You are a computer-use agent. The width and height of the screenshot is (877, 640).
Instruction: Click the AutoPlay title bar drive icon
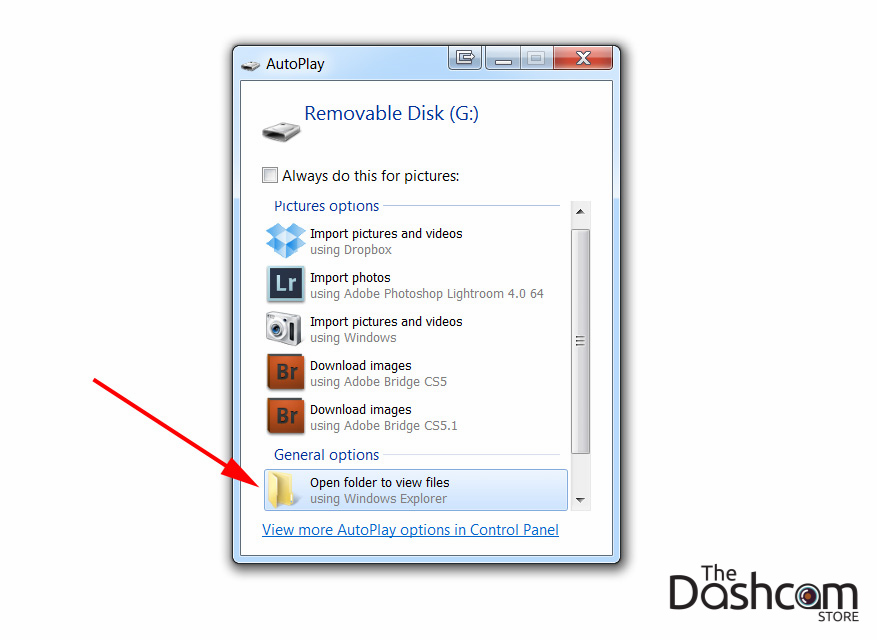[x=251, y=65]
